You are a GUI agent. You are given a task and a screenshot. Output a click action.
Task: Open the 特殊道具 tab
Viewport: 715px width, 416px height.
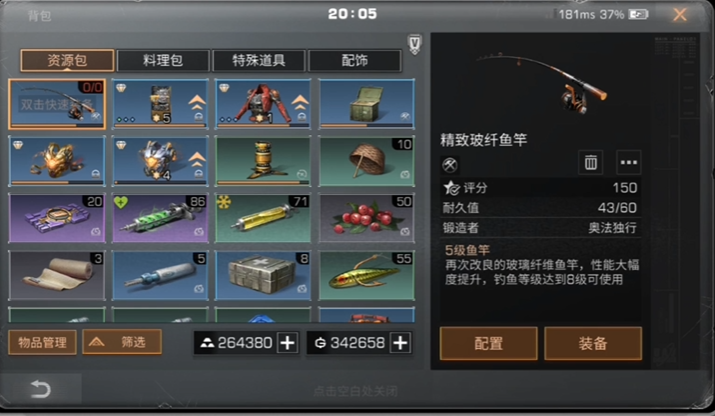(259, 60)
